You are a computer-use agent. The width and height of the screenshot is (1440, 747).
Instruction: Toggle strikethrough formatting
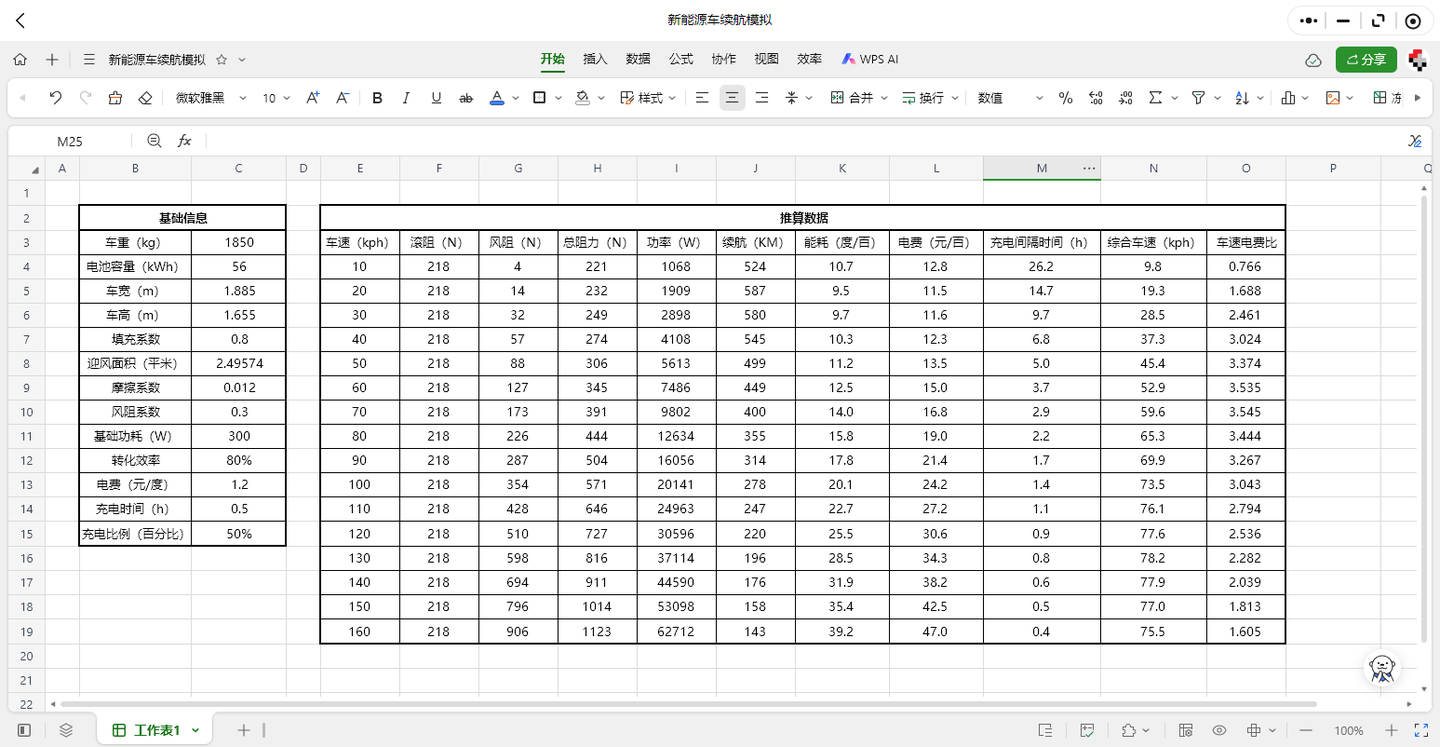[465, 98]
